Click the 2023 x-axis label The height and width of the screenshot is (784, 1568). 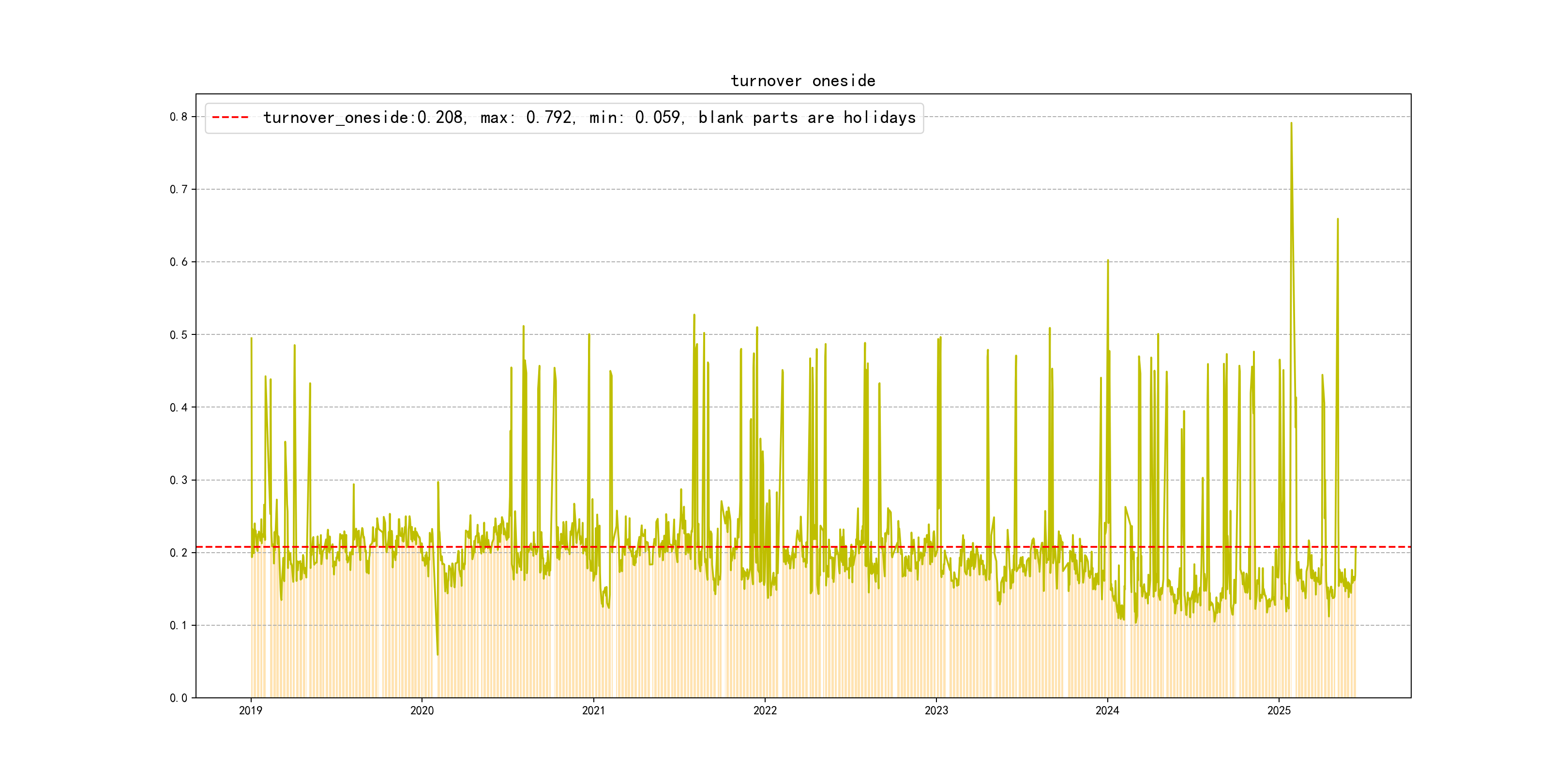[x=936, y=710]
